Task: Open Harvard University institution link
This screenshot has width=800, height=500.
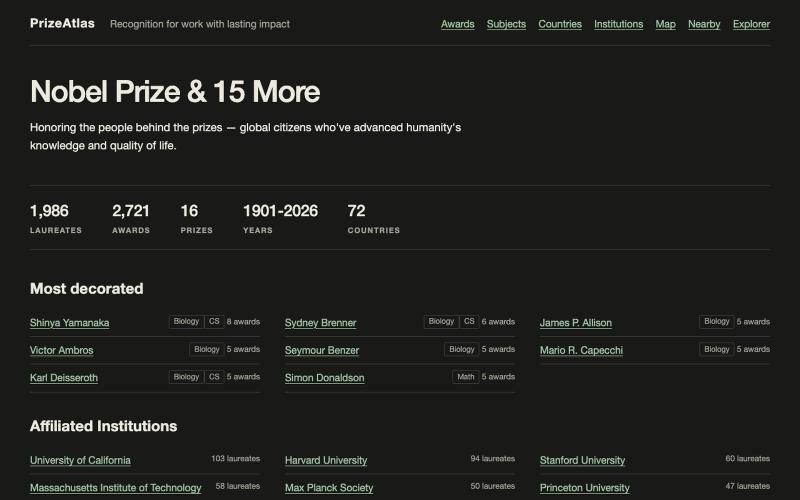Action: [326, 460]
